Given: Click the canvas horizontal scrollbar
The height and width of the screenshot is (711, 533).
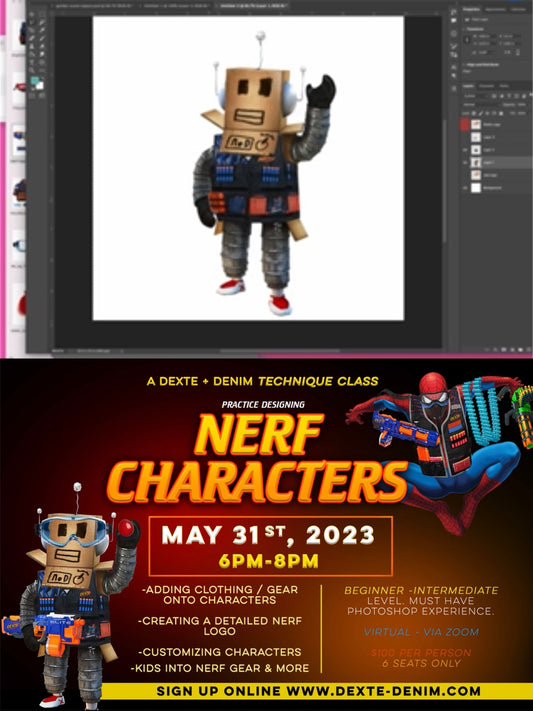Looking at the screenshot, I should point(279,351).
